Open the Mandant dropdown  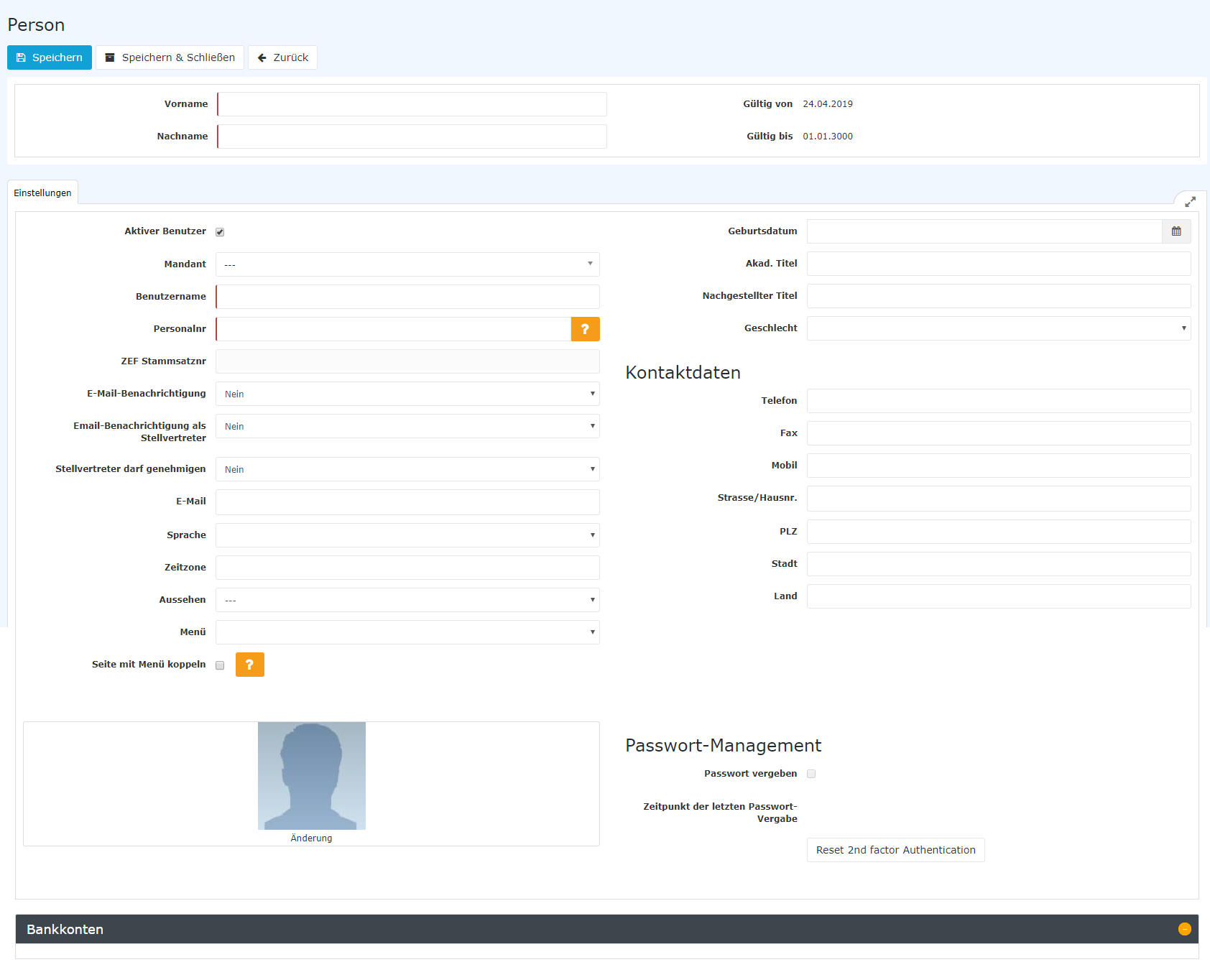pyautogui.click(x=407, y=264)
